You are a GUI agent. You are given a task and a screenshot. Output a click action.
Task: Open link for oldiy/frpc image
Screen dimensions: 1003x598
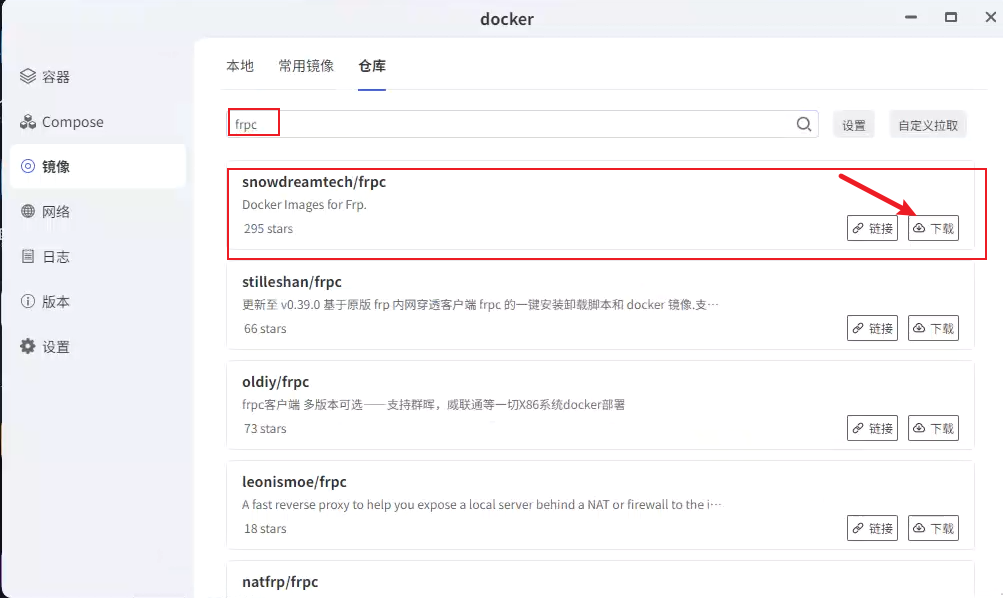pyautogui.click(x=872, y=428)
